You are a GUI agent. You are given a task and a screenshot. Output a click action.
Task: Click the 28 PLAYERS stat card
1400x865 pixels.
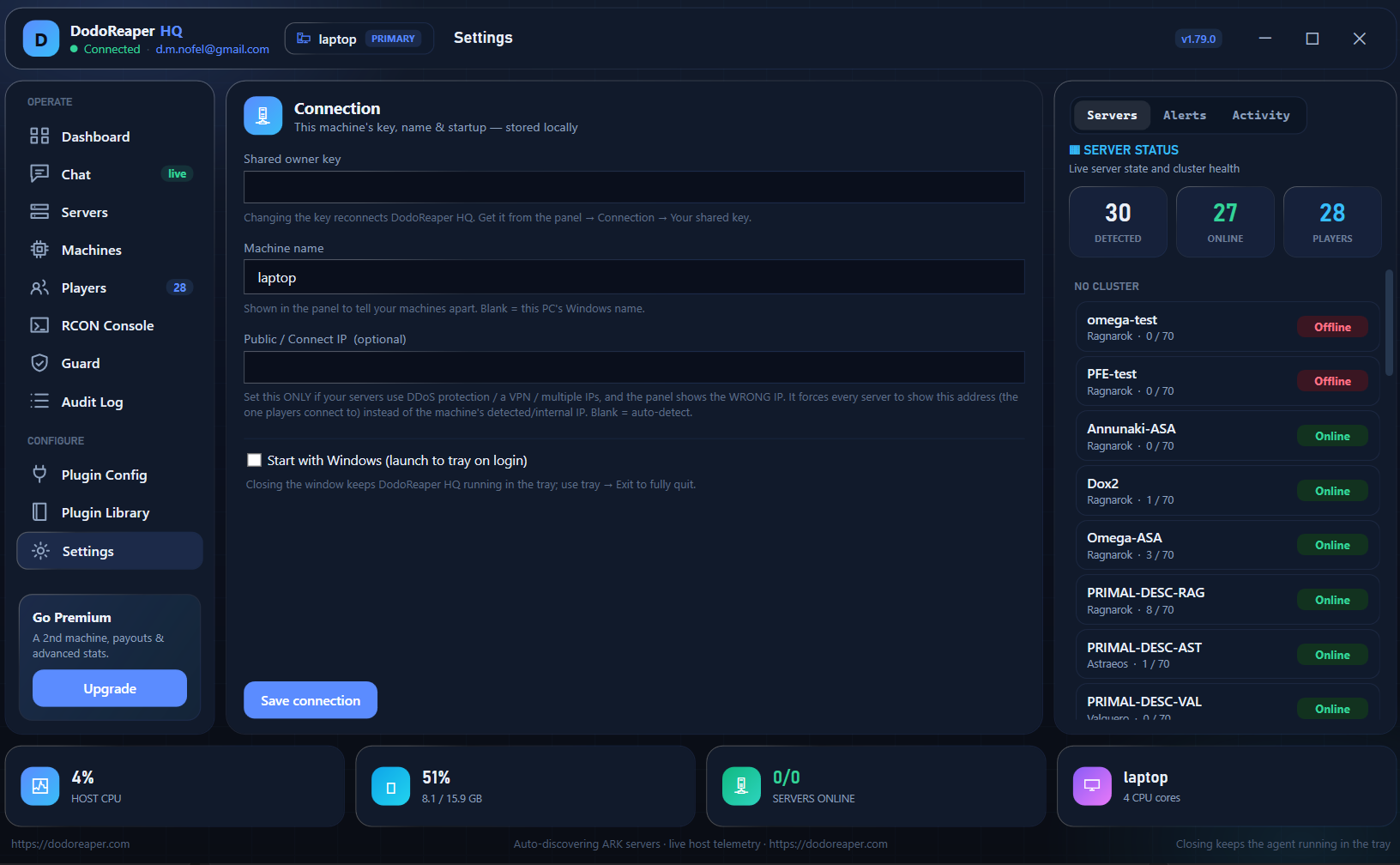point(1332,221)
